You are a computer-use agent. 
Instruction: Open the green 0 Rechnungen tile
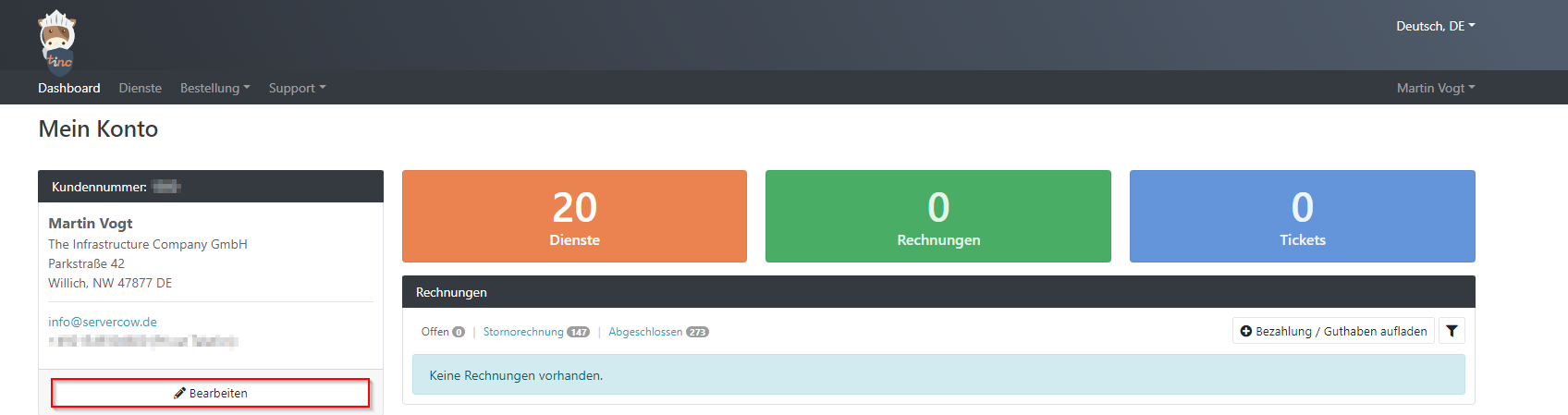click(x=938, y=216)
